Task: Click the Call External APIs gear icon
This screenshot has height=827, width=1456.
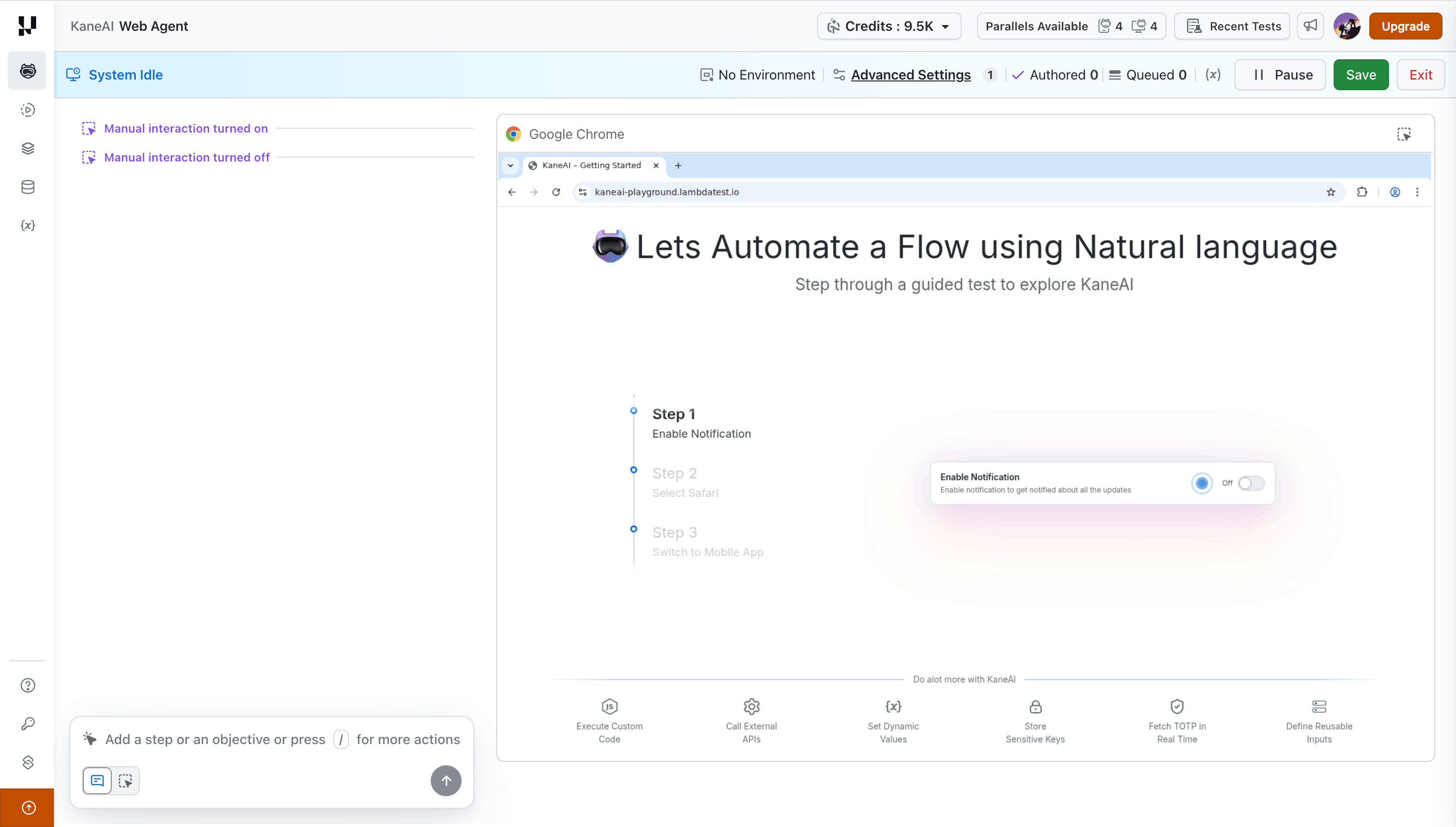Action: tap(751, 706)
